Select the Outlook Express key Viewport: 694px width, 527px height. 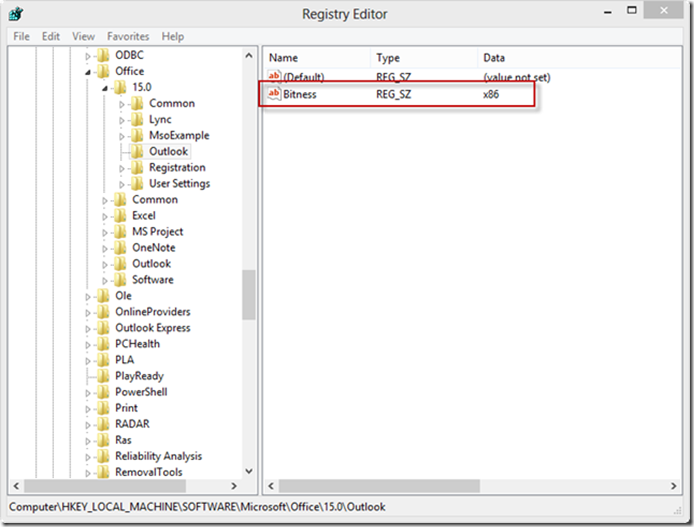click(153, 328)
